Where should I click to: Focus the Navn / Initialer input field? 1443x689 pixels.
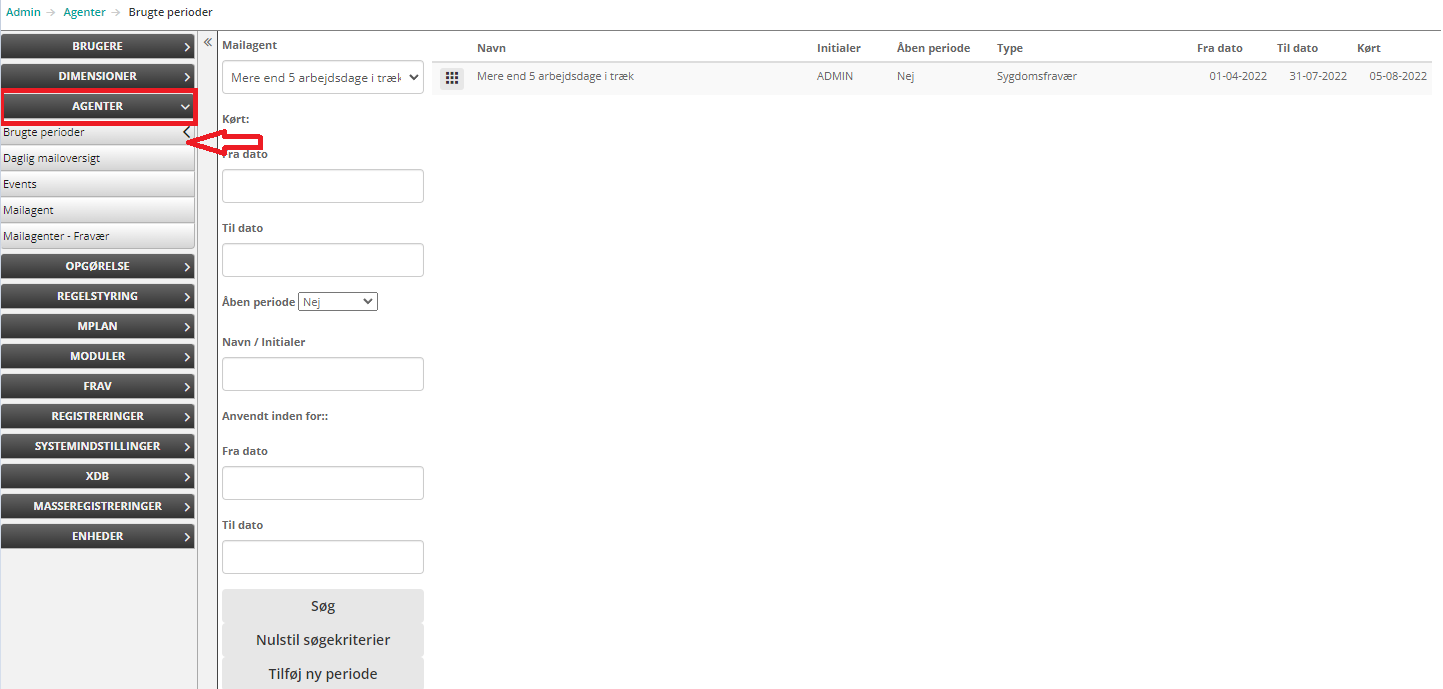(x=323, y=374)
